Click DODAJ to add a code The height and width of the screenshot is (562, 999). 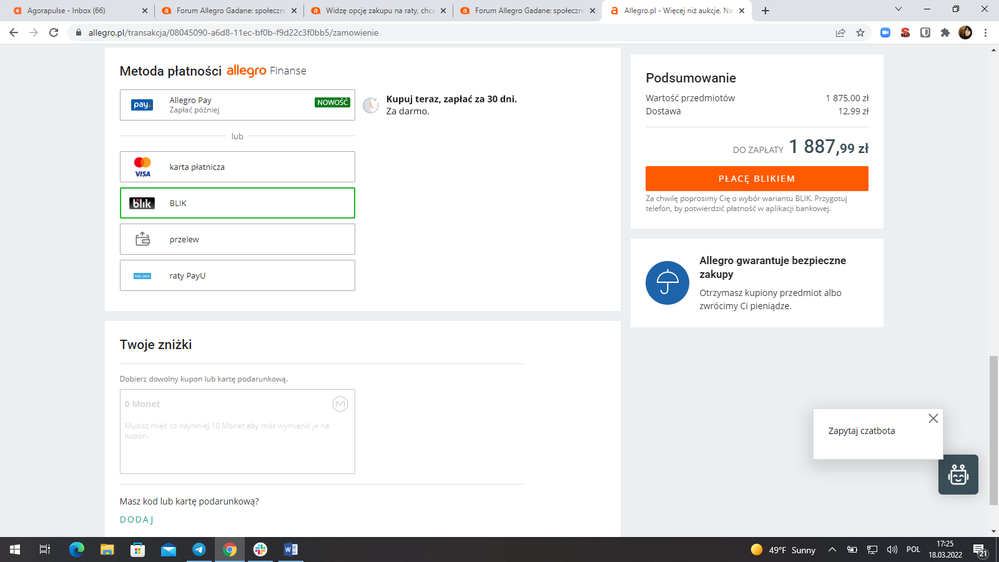click(136, 519)
